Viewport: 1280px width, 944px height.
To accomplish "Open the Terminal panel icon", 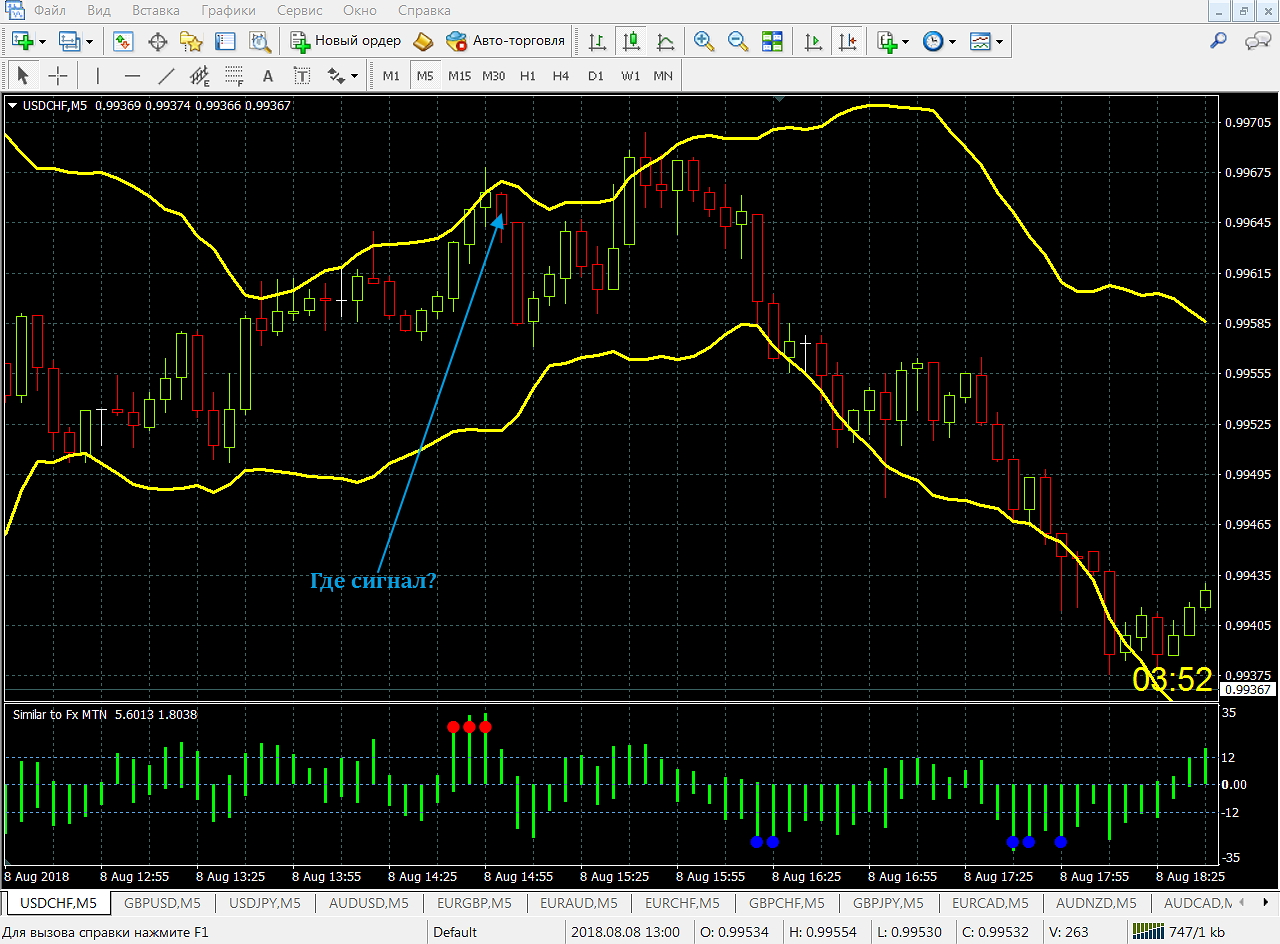I will (225, 41).
